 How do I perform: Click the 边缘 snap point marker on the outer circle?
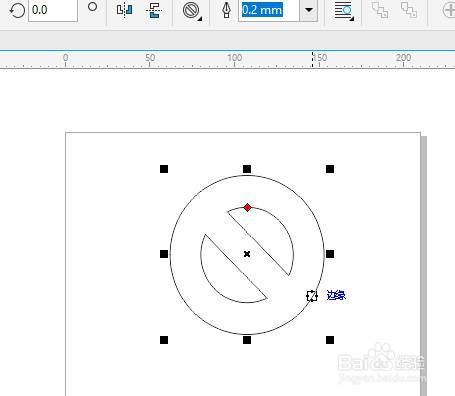pos(312,296)
